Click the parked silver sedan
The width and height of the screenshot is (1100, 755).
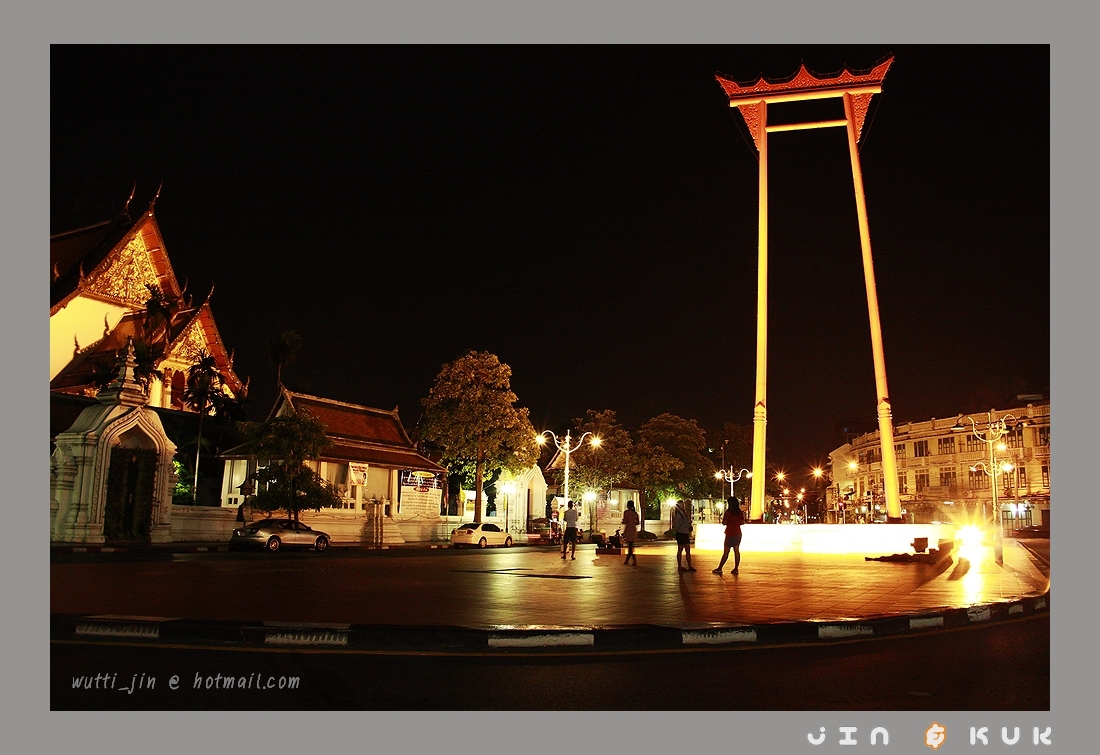click(280, 535)
